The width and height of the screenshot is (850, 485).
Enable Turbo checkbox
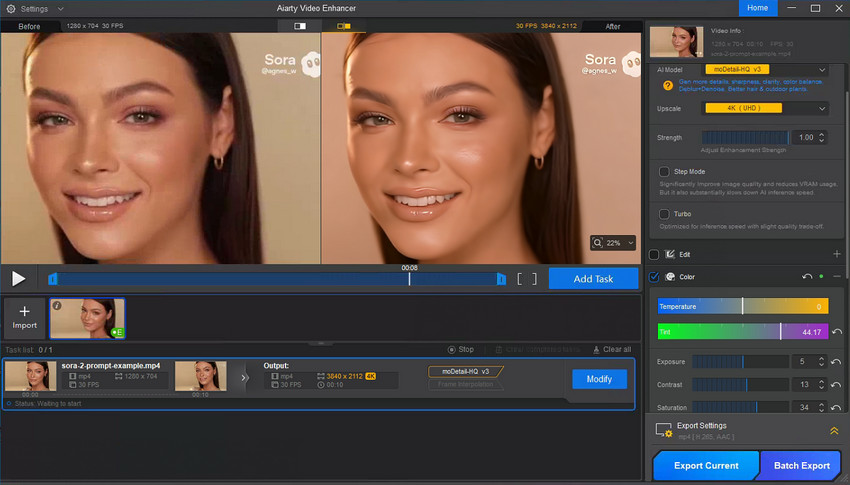click(x=664, y=214)
